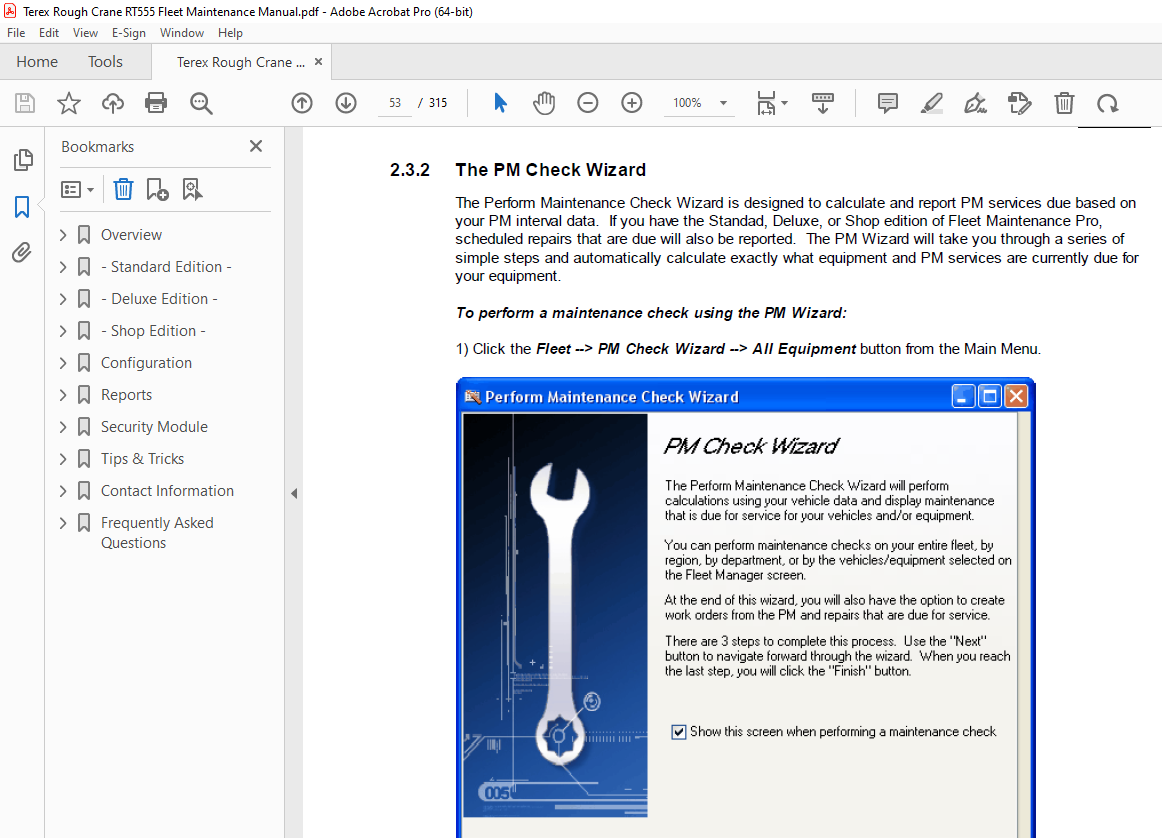Expand the Security Module bookmark
The height and width of the screenshot is (838, 1162).
63,427
